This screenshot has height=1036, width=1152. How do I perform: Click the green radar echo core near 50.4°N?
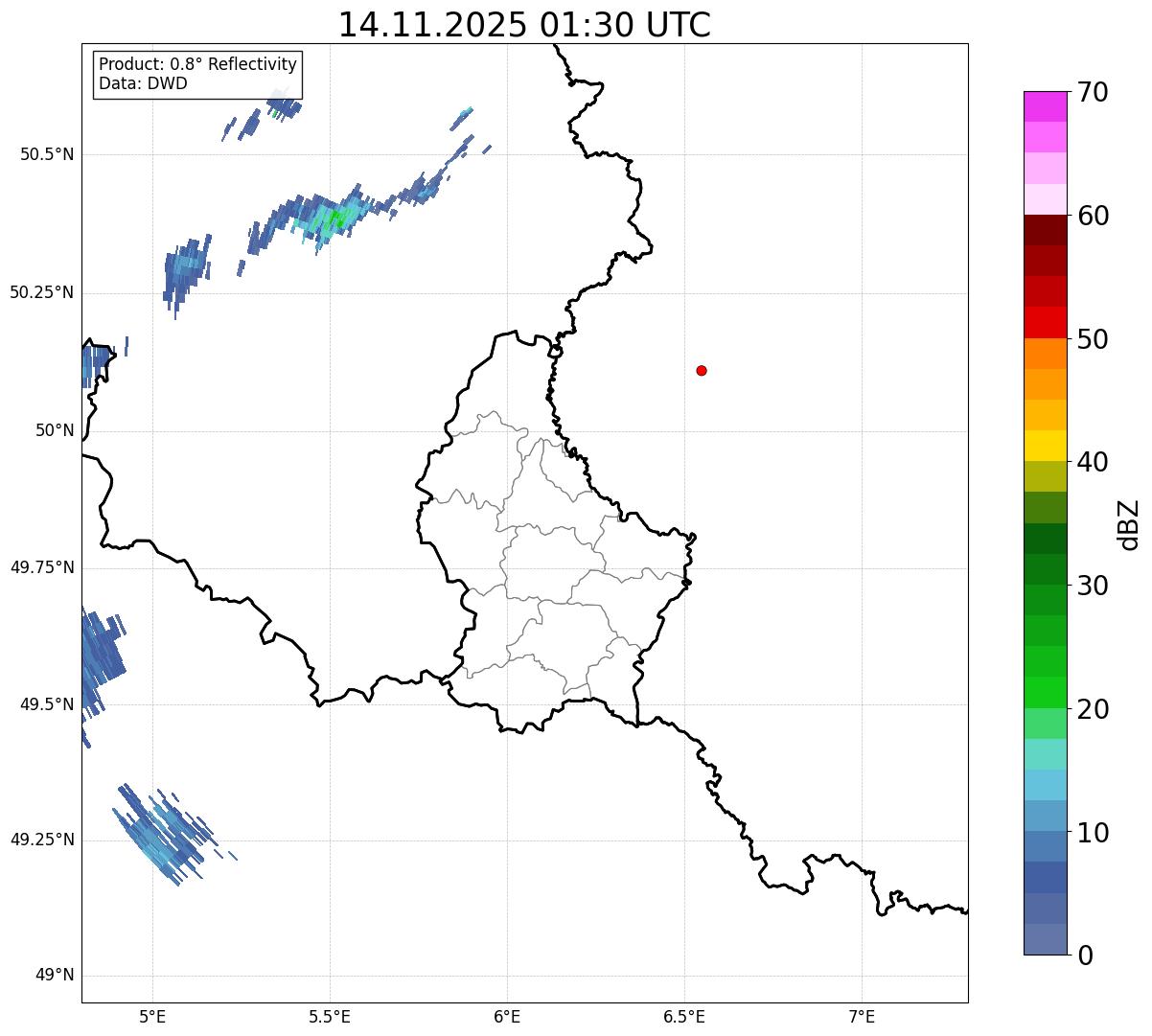tap(334, 219)
